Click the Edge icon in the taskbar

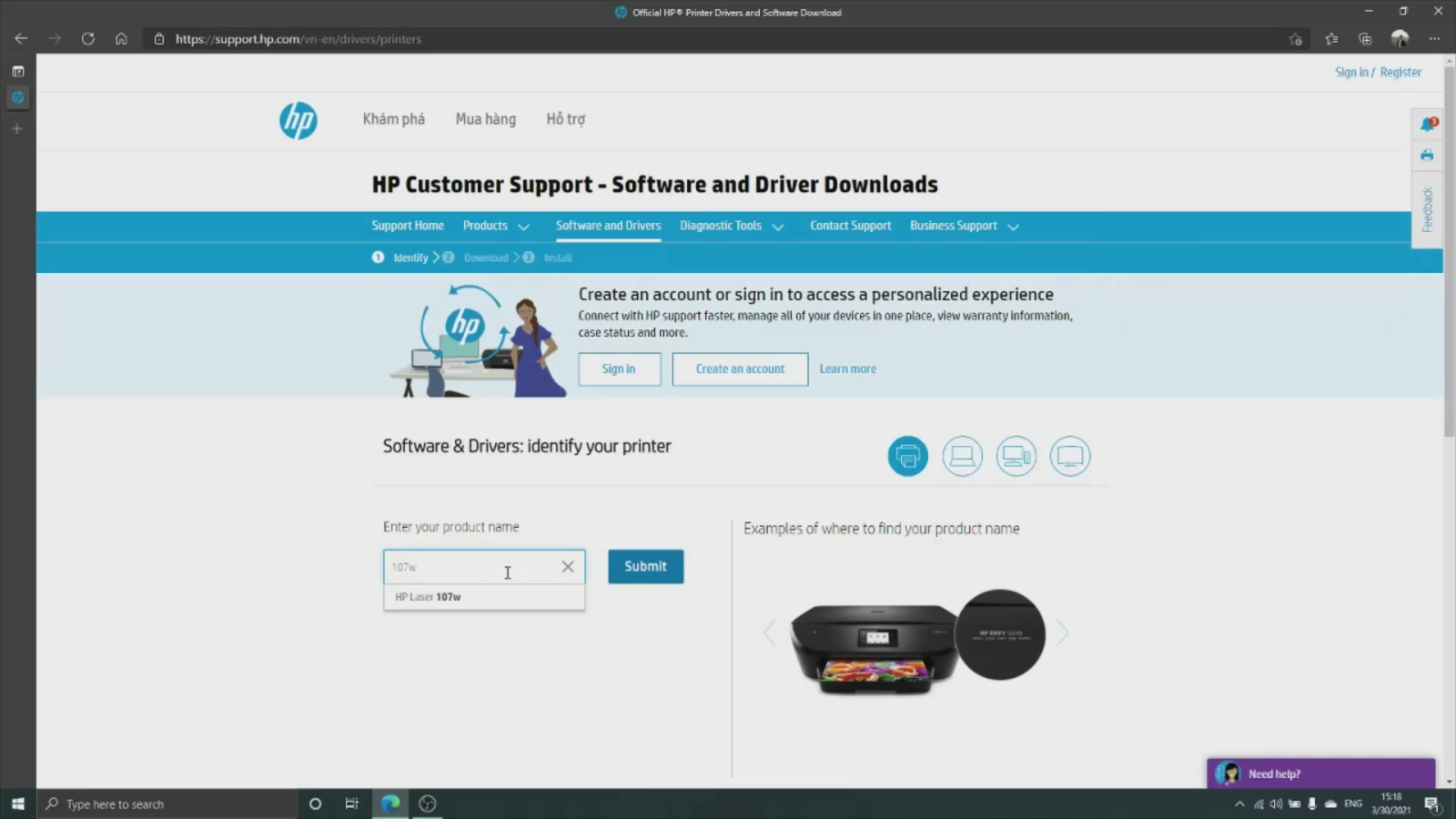pyautogui.click(x=390, y=804)
